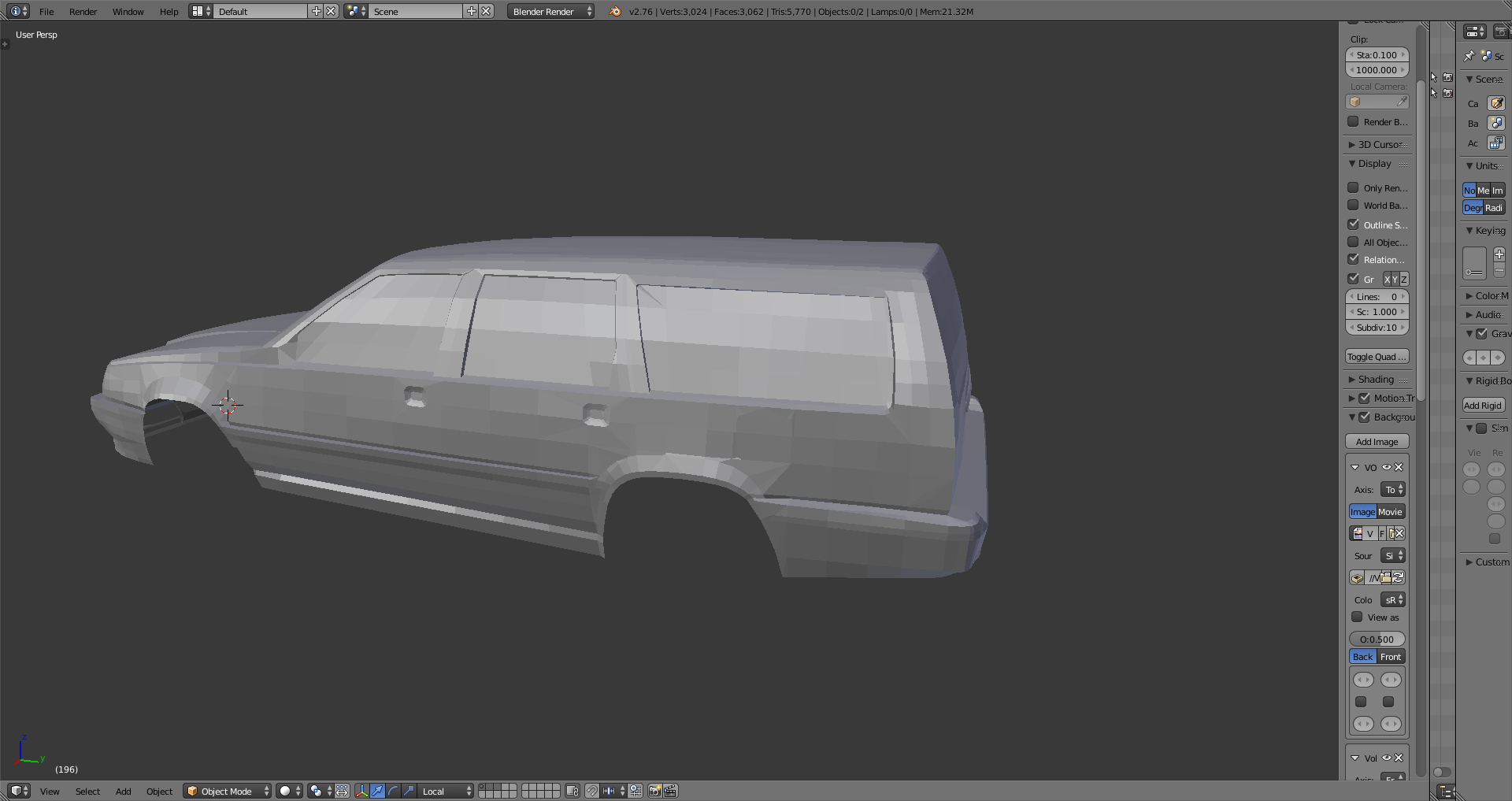Screen dimensions: 1512x801
Task: Toggle the Grid Floor checkbox
Action: click(1353, 279)
